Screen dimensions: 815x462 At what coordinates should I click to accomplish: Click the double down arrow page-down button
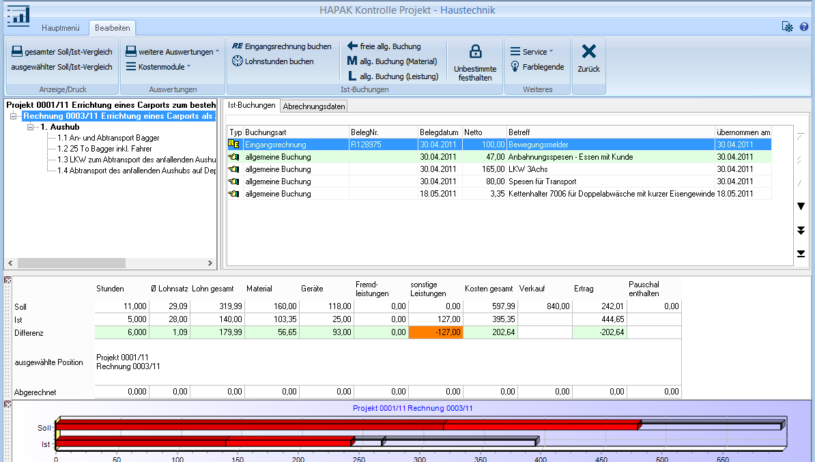coord(801,230)
